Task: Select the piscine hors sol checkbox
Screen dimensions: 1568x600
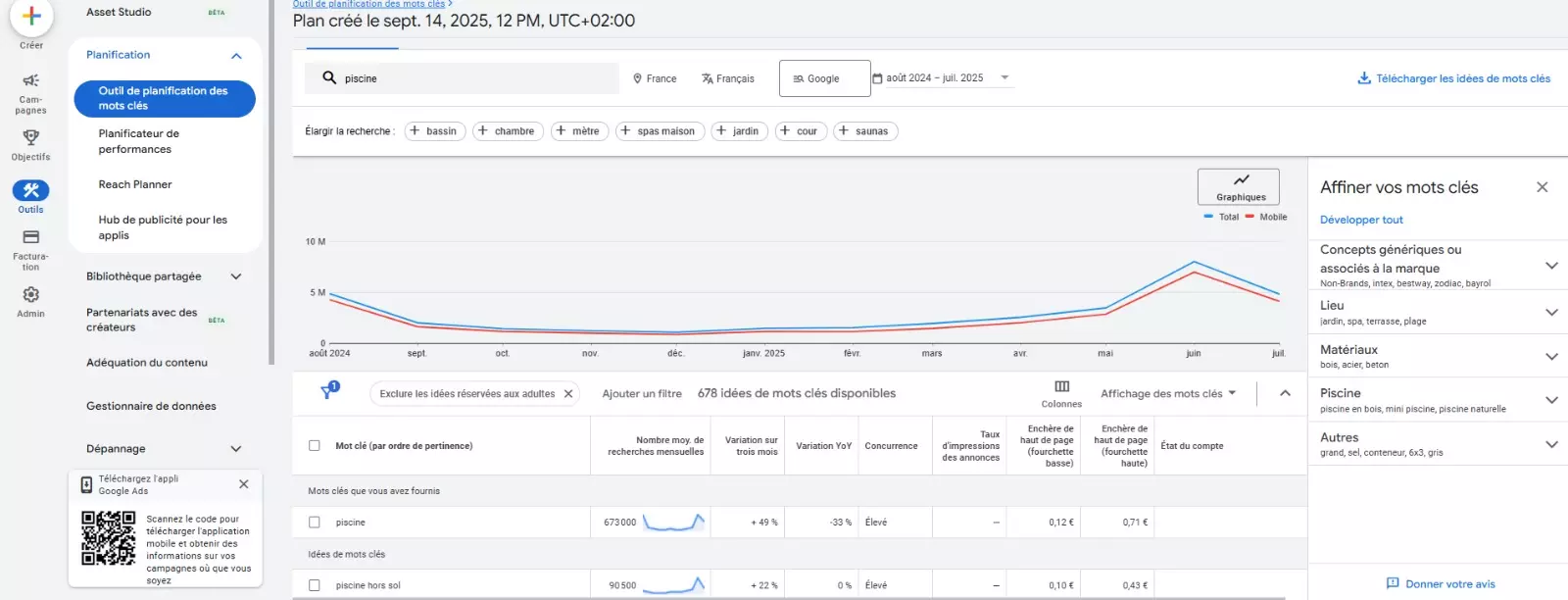Action: click(x=315, y=585)
